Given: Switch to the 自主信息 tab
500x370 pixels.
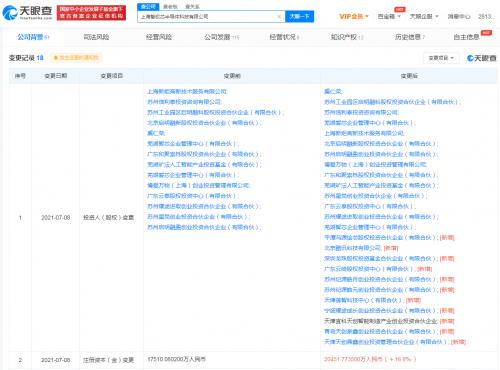Looking at the screenshot, I should pos(466,37).
